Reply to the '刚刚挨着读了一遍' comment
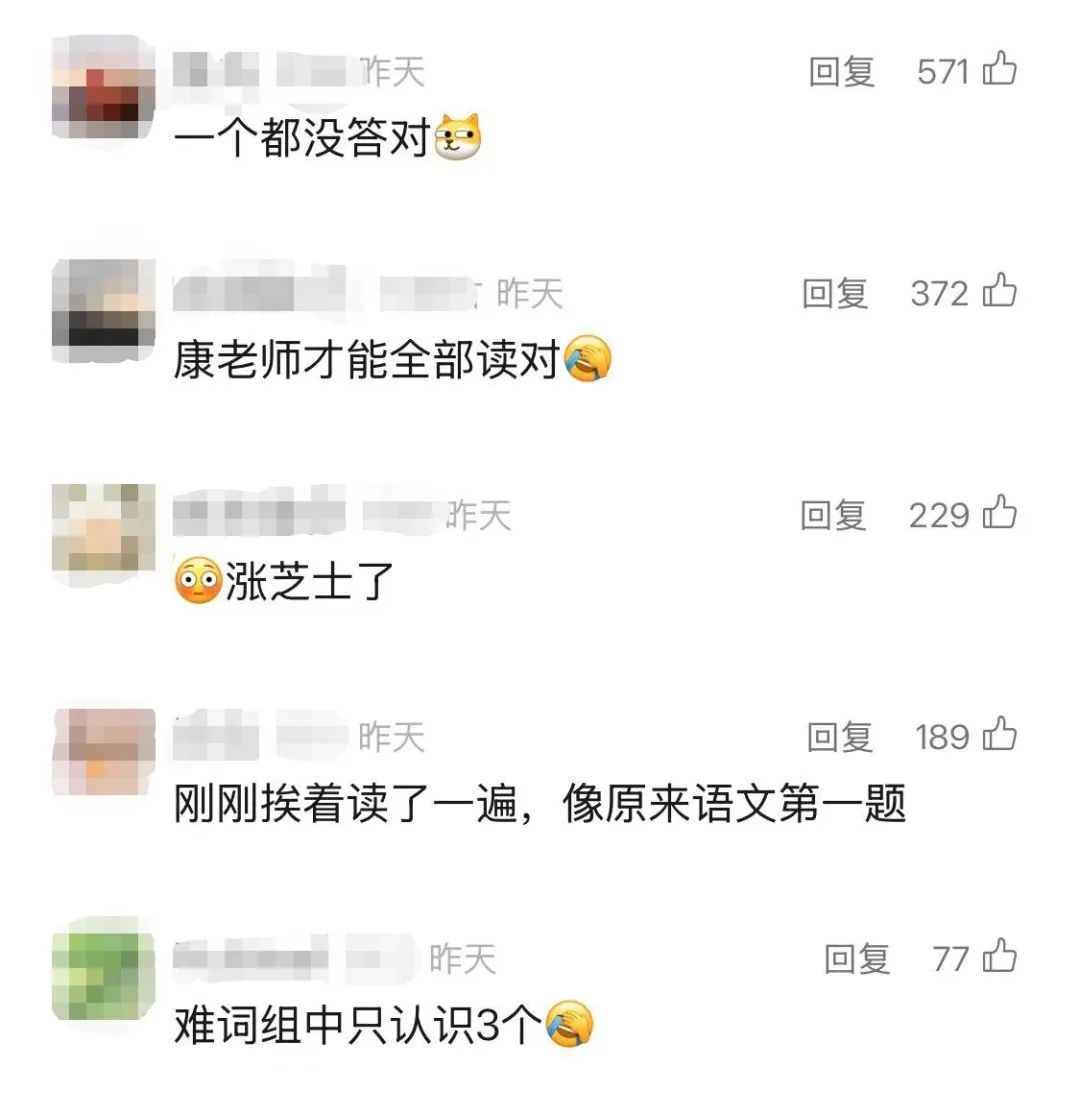The width and height of the screenshot is (1080, 1115). tap(839, 737)
